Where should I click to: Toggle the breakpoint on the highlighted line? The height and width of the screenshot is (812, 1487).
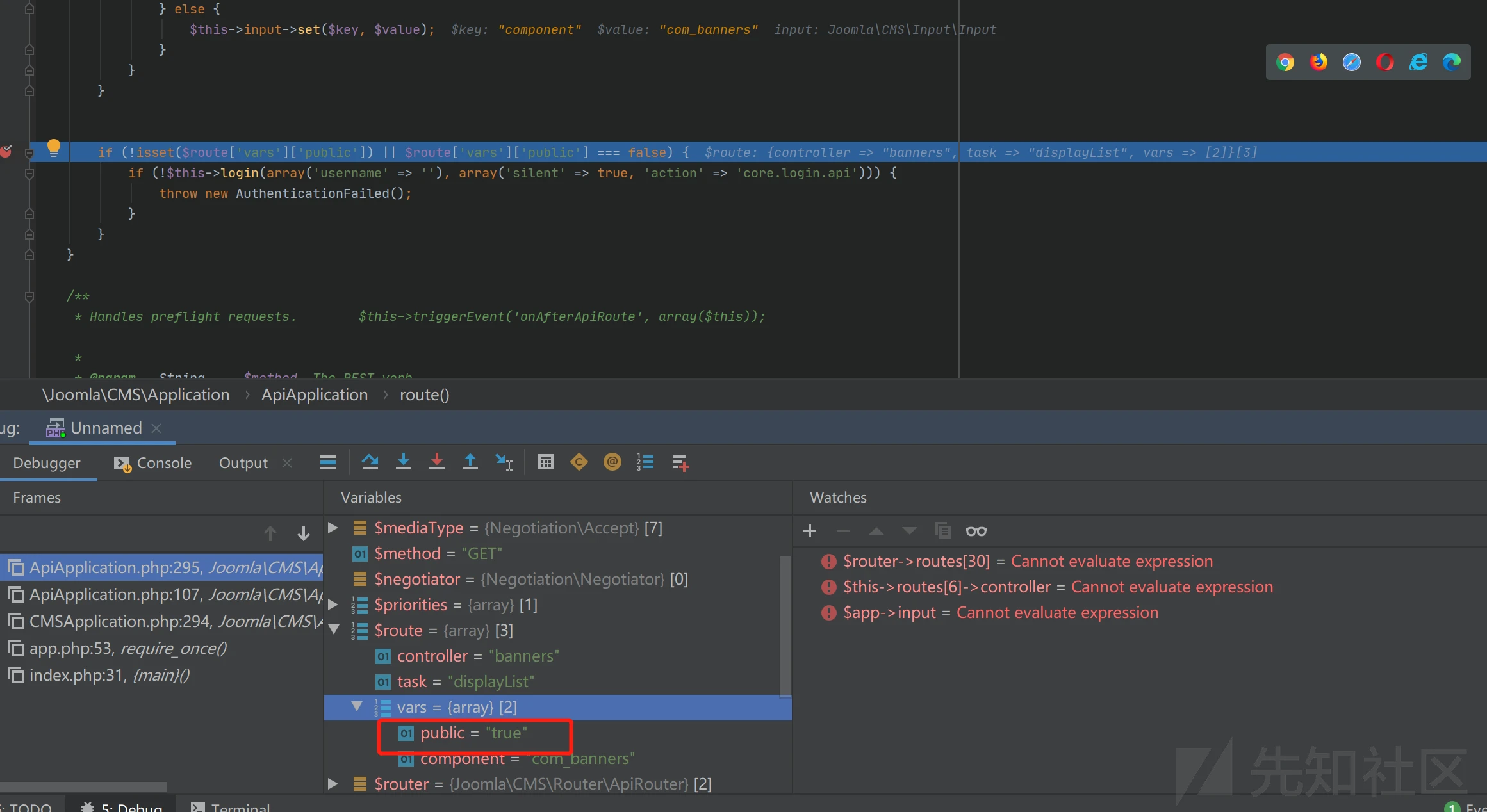tap(6, 152)
